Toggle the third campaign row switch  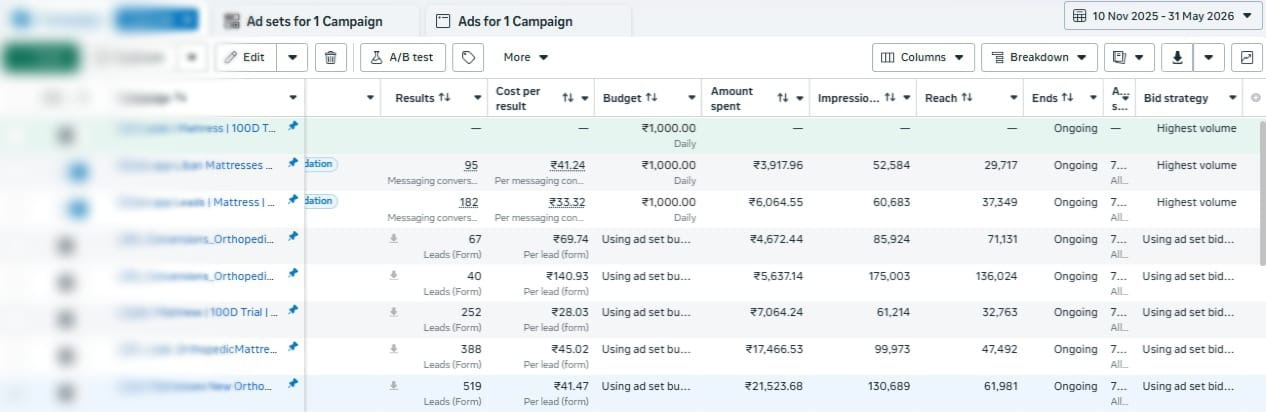point(79,209)
